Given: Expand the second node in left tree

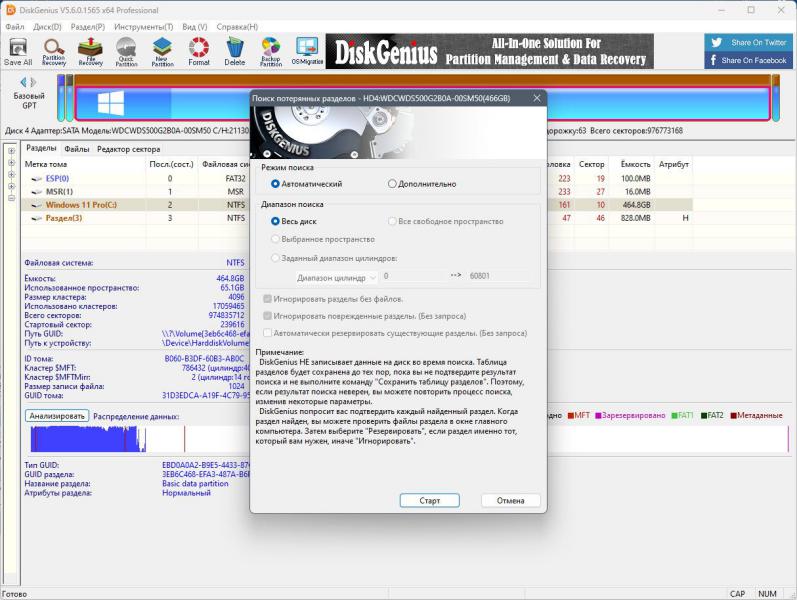Looking at the screenshot, I should [x=11, y=163].
